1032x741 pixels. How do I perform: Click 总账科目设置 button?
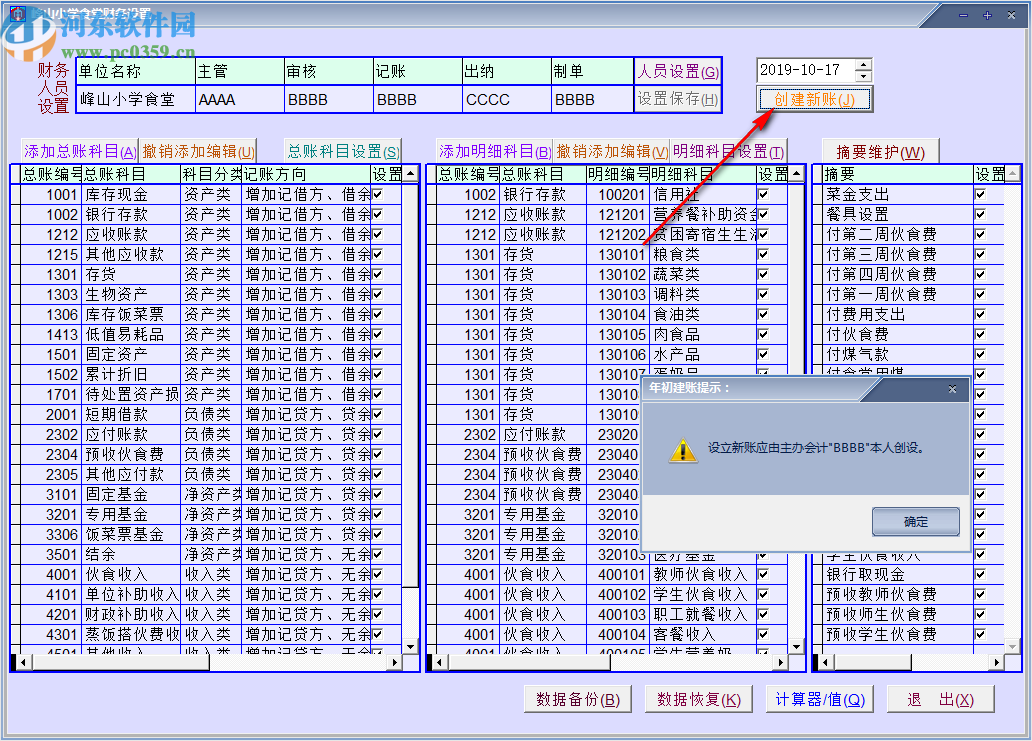[x=342, y=151]
